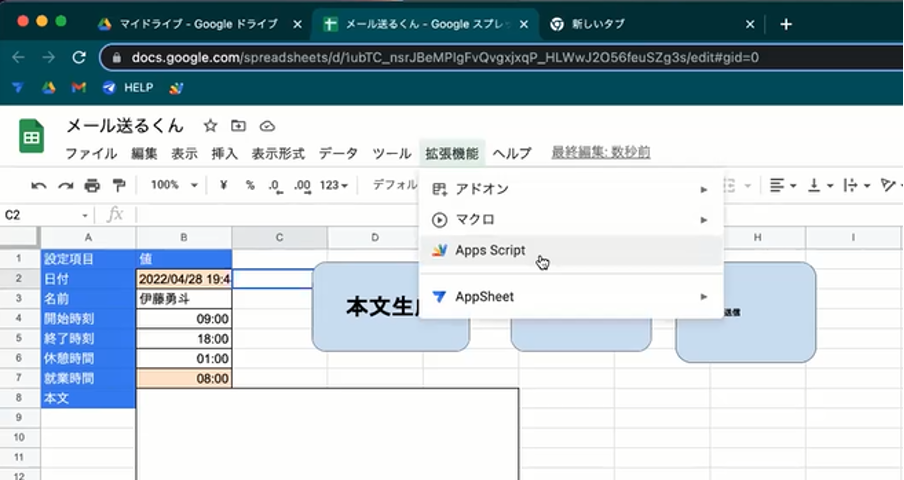This screenshot has height=480, width=904.
Task: Select cell with 08:00
Action: click(184, 379)
